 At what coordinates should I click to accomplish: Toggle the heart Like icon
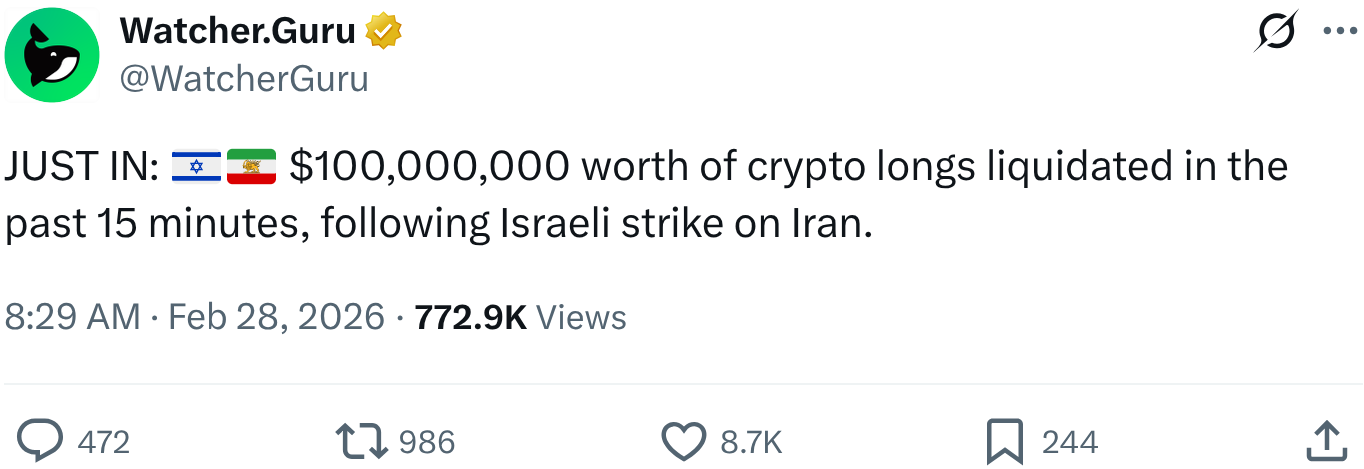[x=685, y=441]
